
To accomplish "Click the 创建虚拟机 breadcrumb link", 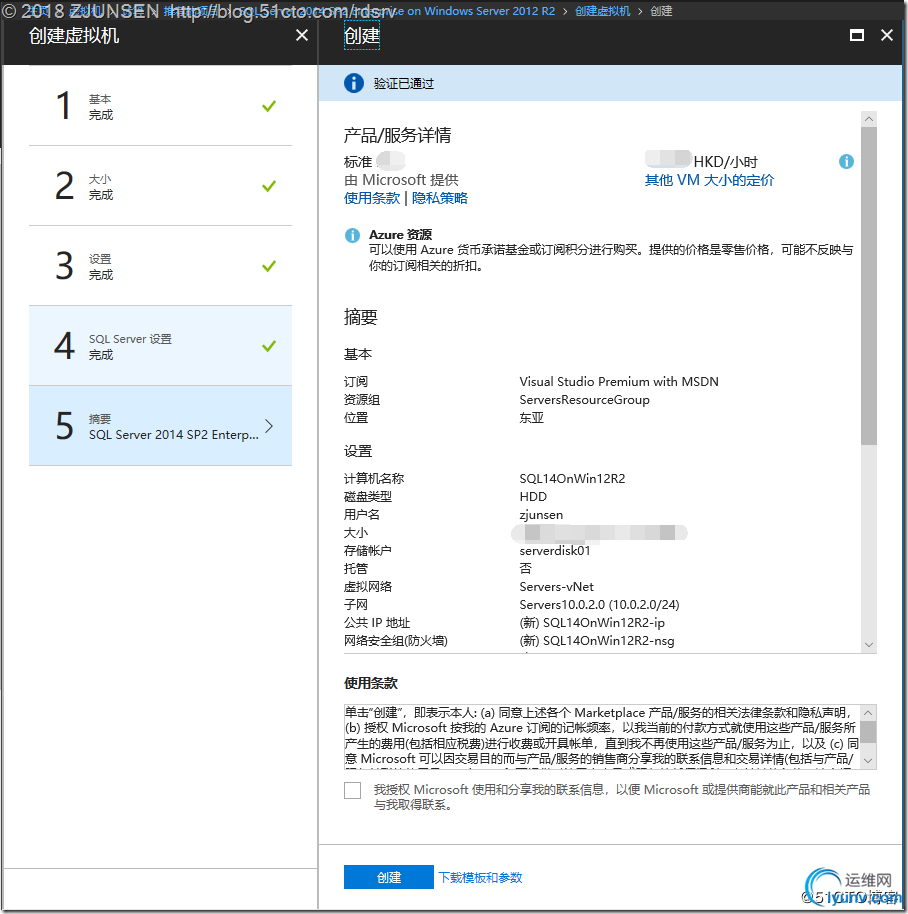I will point(603,11).
